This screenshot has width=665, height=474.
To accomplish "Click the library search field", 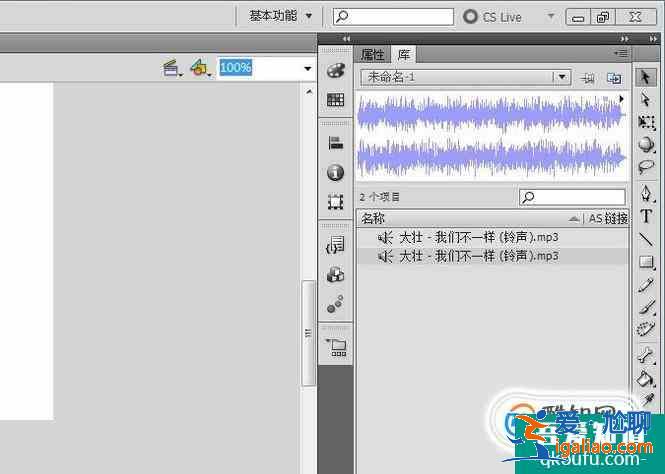I will tap(573, 197).
